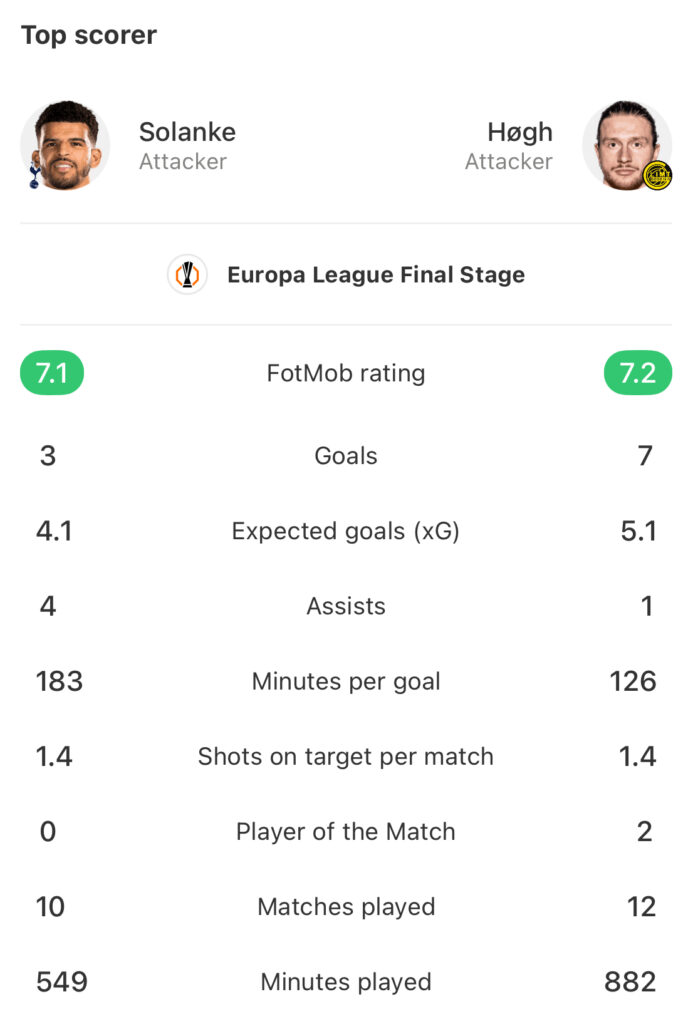The image size is (693, 1024).
Task: Select Høgh's 7.2 FotMob rating badge
Action: 638,373
